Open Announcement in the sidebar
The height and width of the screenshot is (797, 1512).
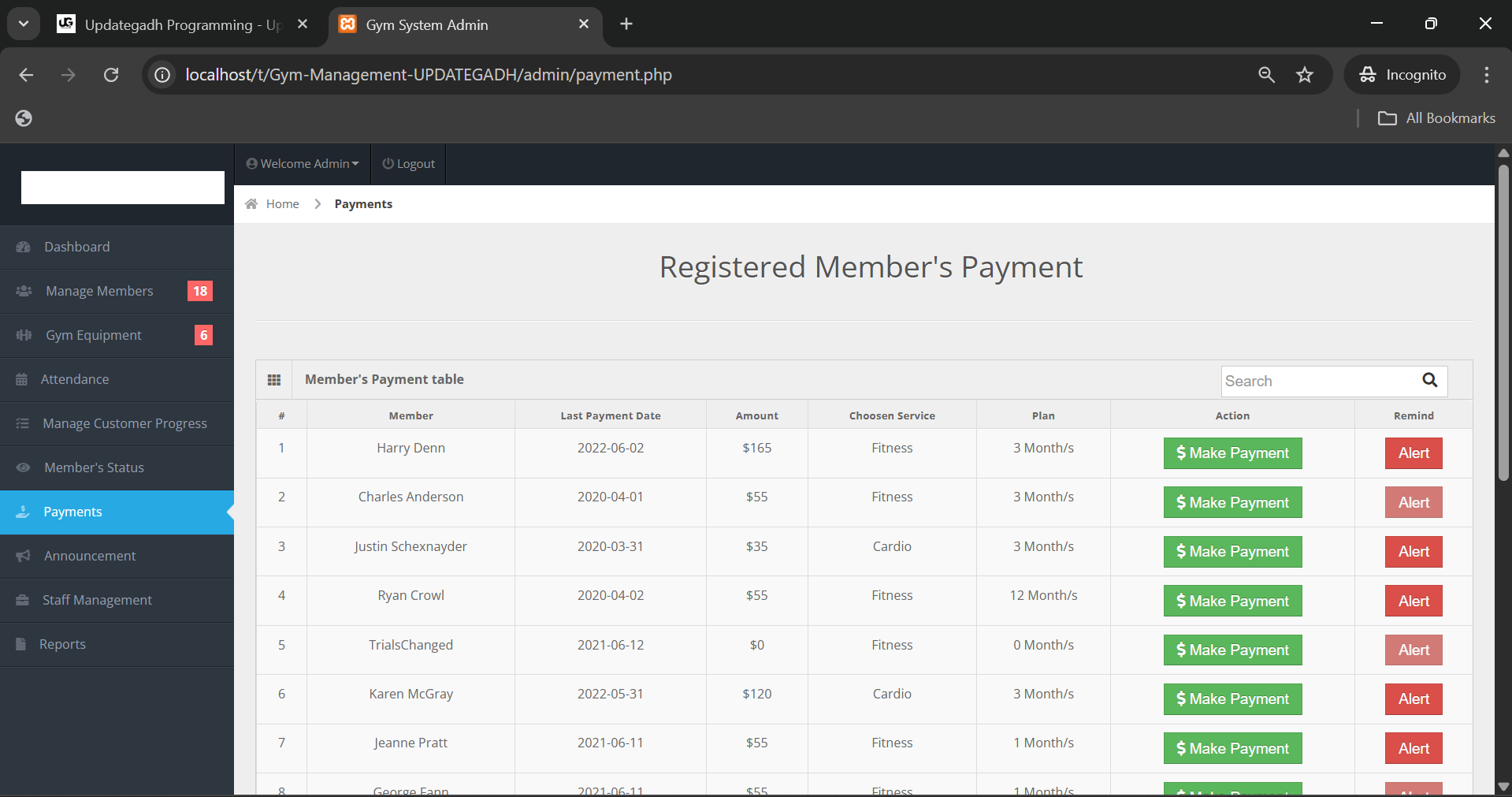click(117, 556)
